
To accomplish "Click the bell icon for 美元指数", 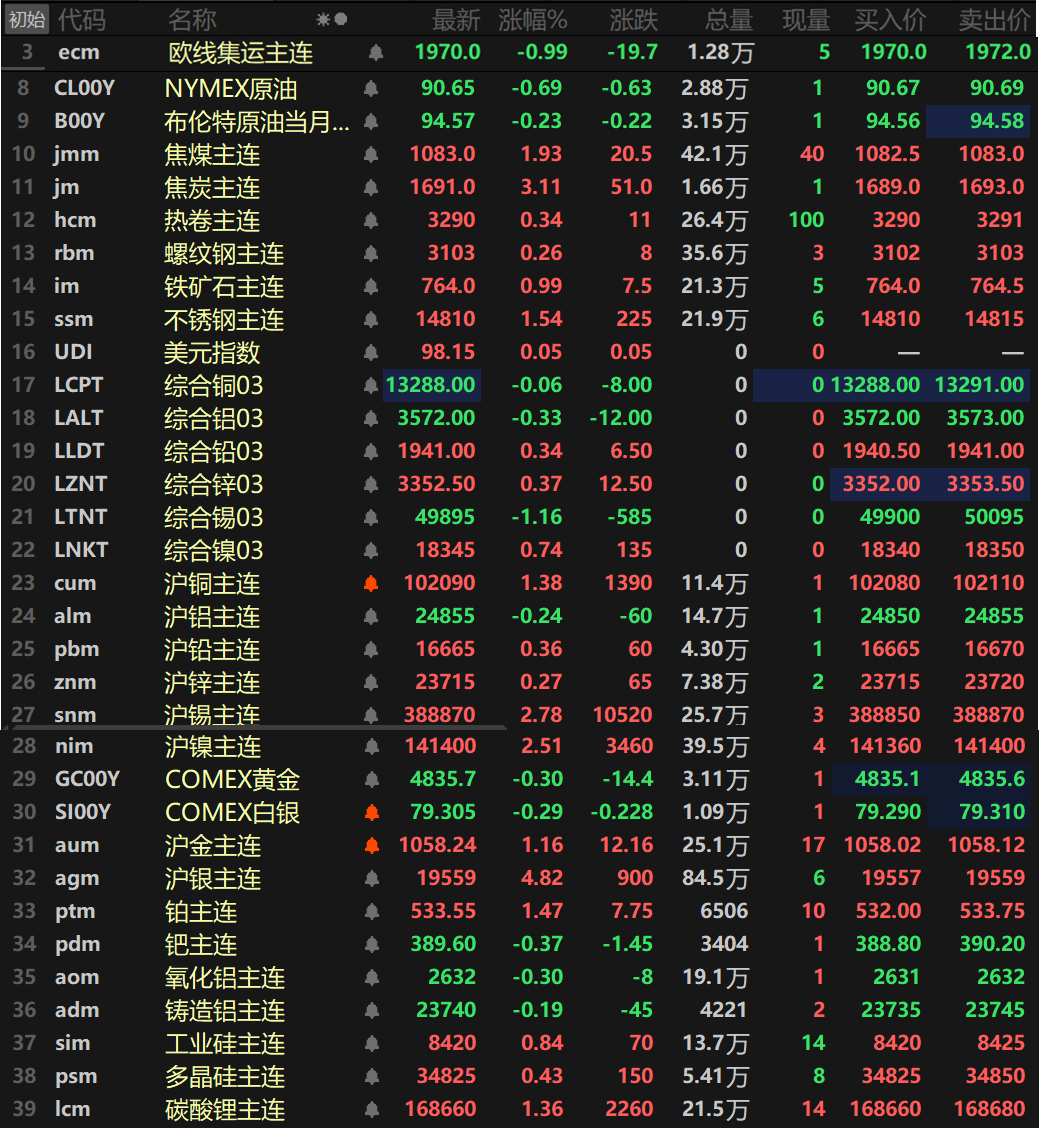I will 371,353.
